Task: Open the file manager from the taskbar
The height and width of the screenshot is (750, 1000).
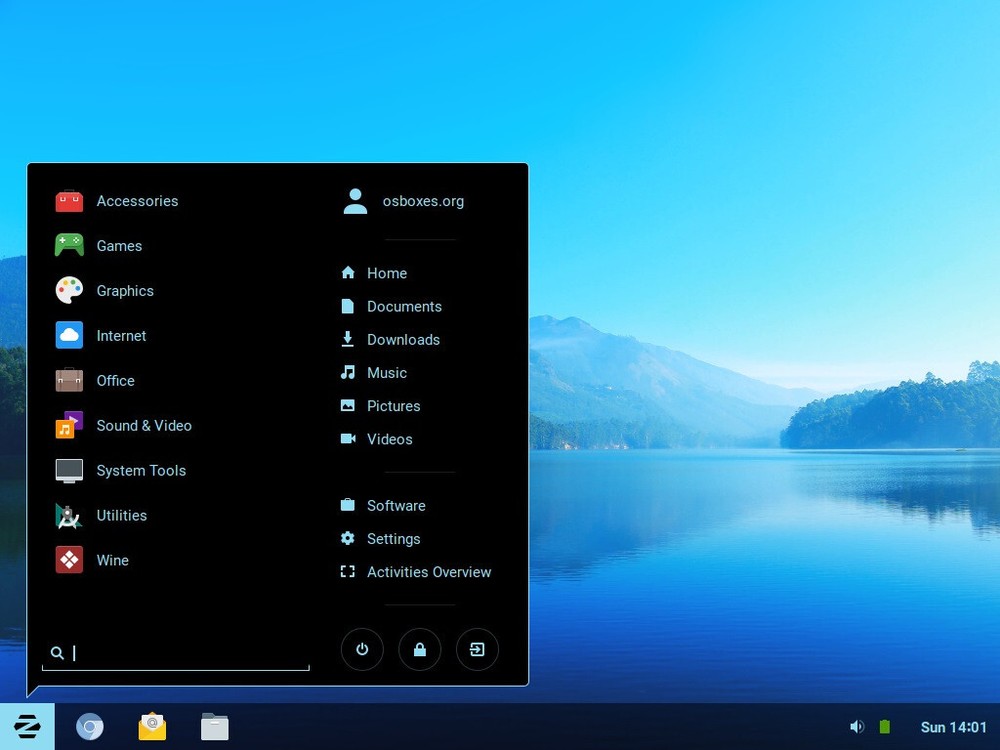Action: click(214, 726)
